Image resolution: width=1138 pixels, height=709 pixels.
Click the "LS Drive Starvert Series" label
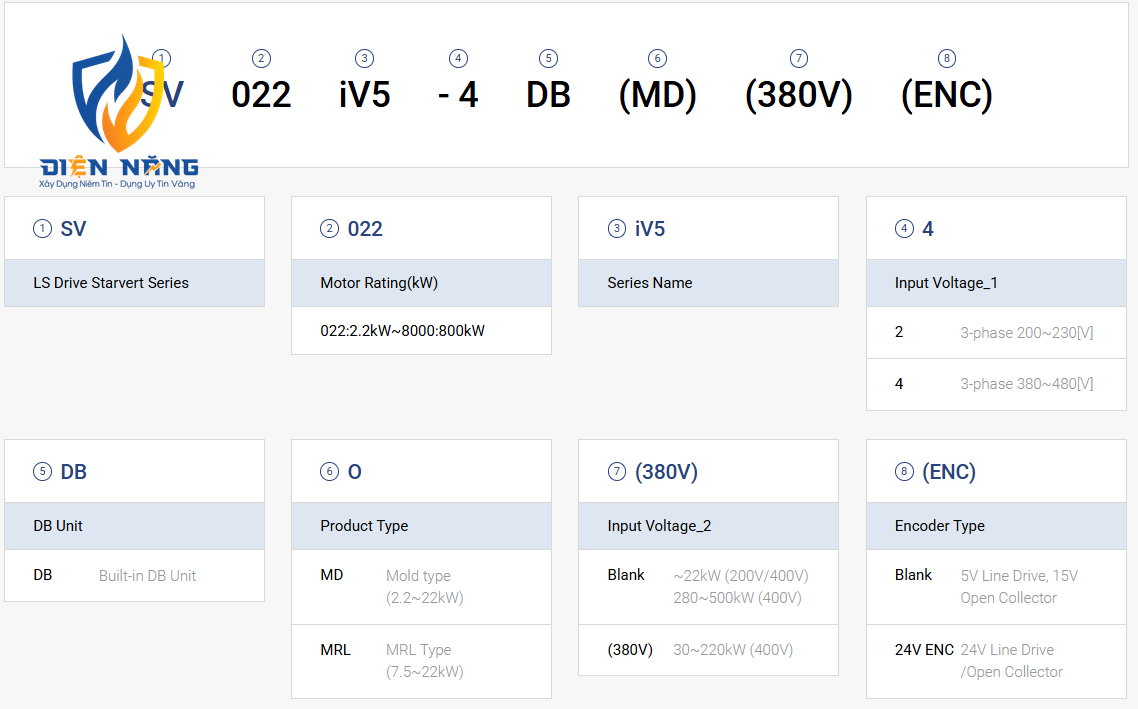(111, 283)
